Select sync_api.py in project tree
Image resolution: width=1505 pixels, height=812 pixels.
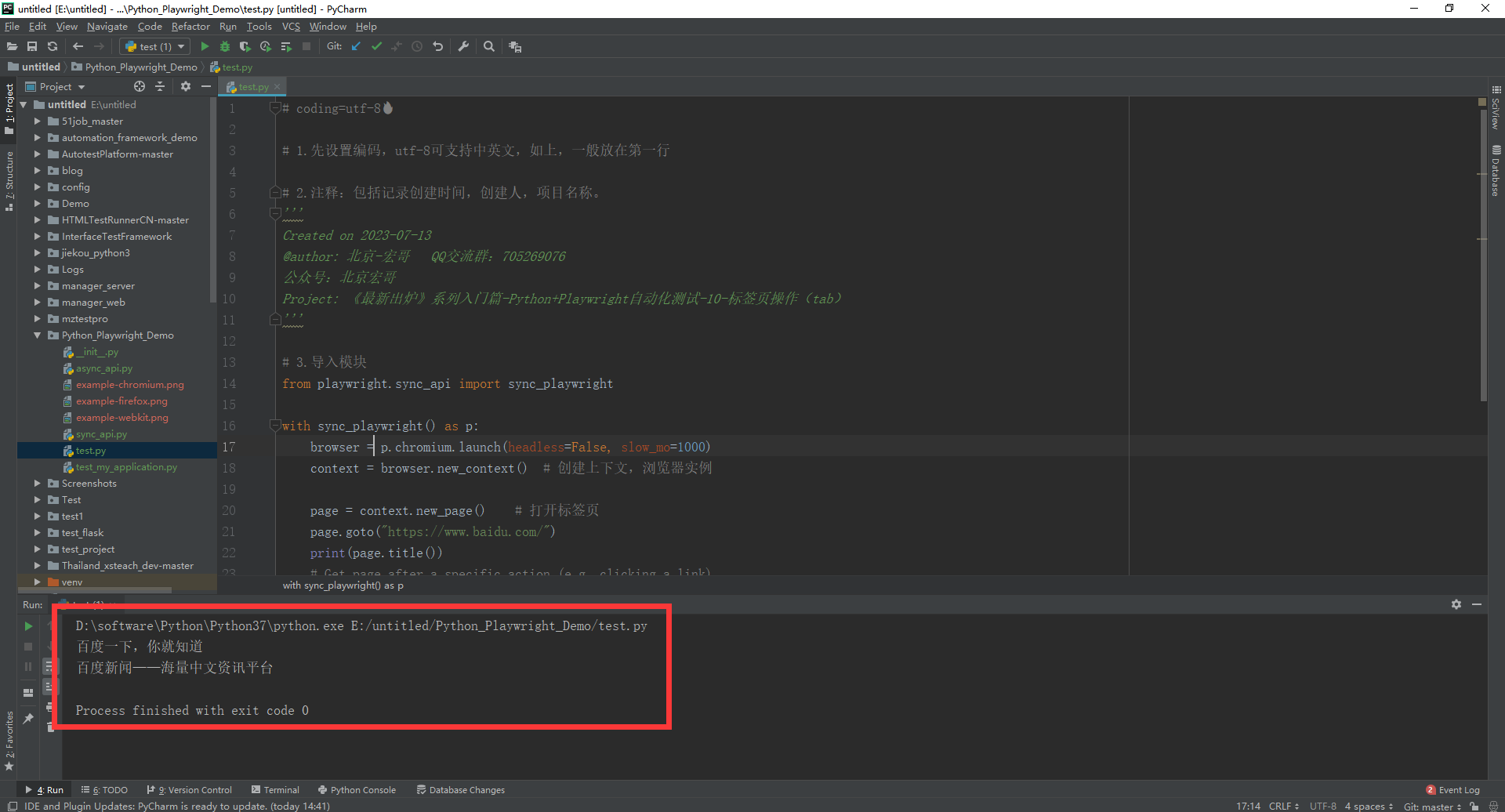click(x=101, y=434)
